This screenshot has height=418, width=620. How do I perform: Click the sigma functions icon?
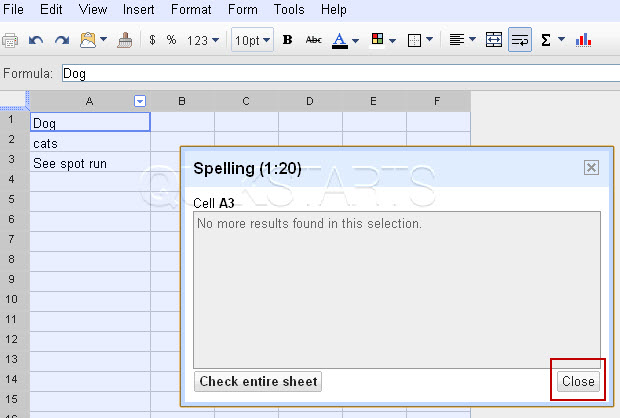[546, 40]
